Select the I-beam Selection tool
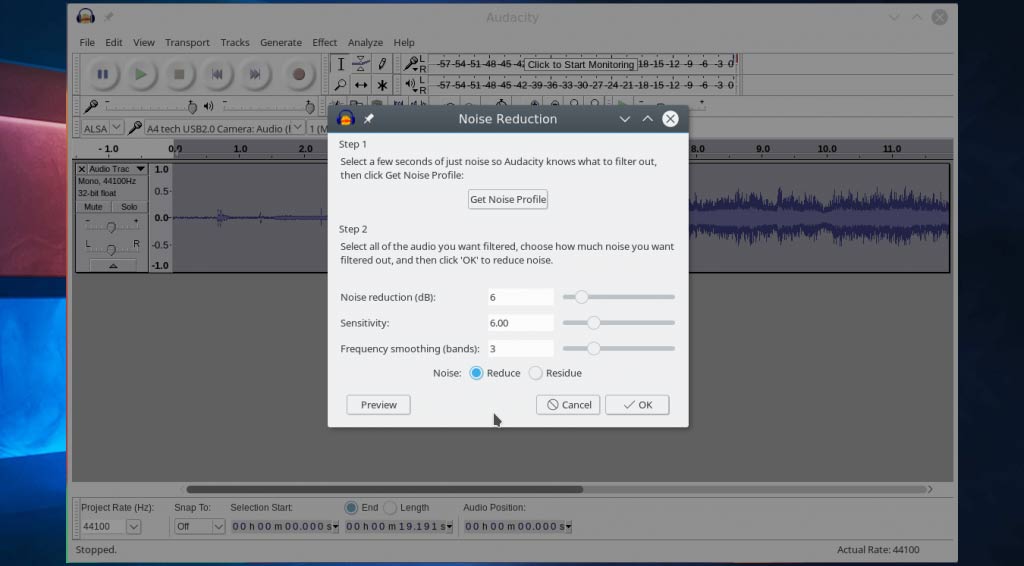The height and width of the screenshot is (566, 1024). coord(340,64)
